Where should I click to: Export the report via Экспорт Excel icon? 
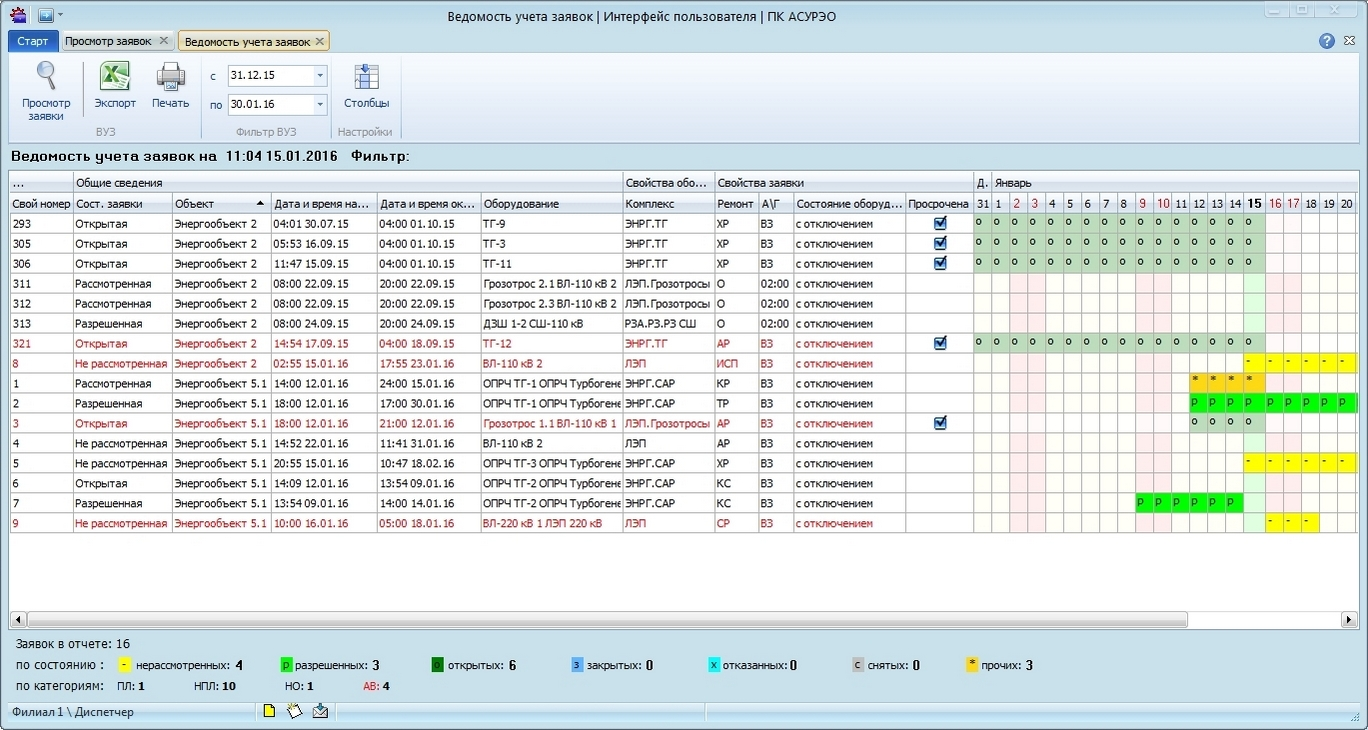click(x=115, y=77)
